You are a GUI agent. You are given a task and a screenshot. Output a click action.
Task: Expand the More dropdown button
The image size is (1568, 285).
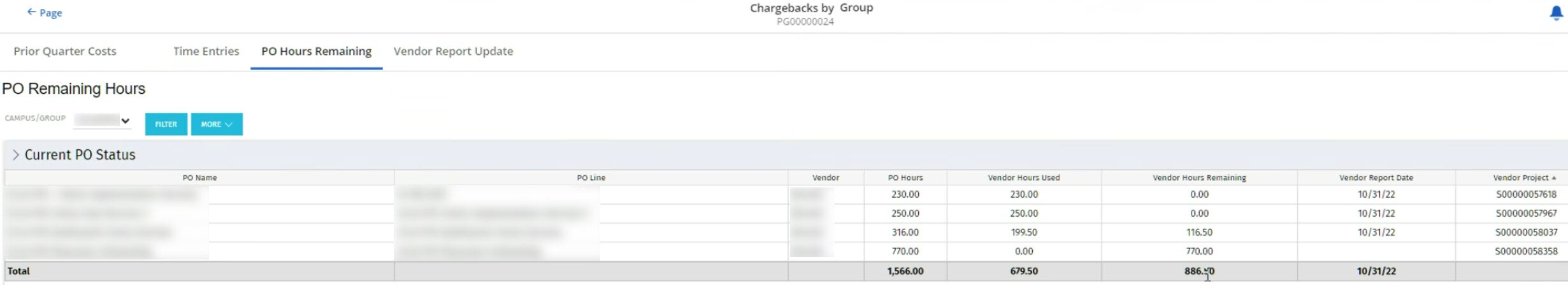(x=217, y=124)
